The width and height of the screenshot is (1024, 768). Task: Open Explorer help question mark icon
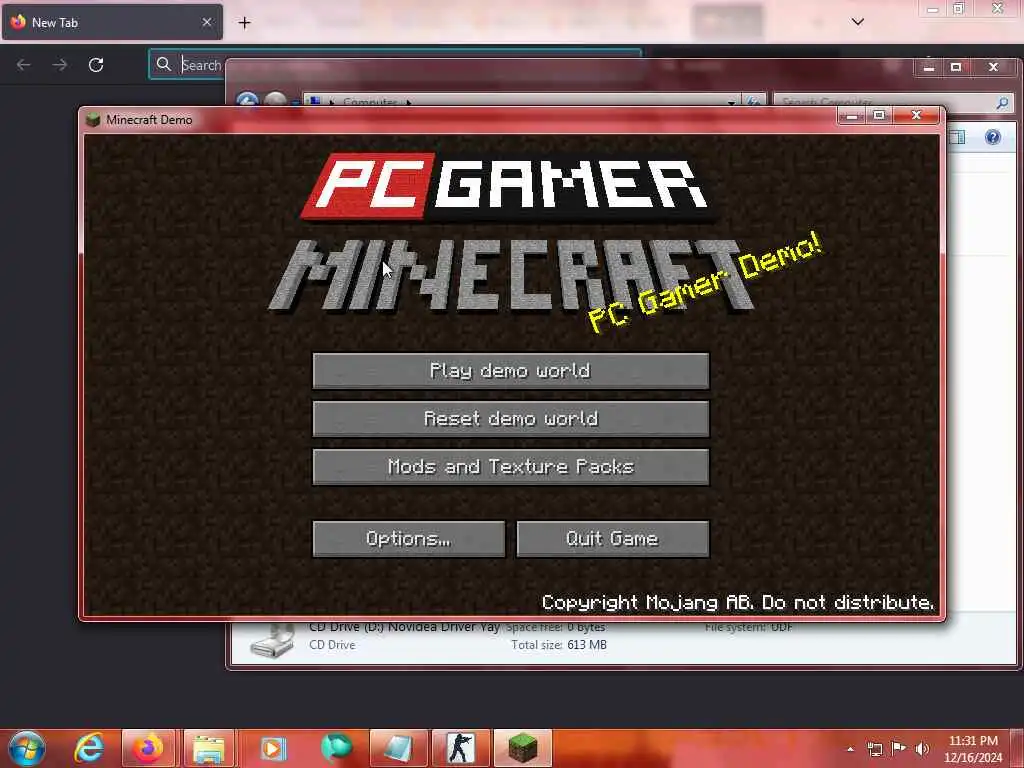993,137
